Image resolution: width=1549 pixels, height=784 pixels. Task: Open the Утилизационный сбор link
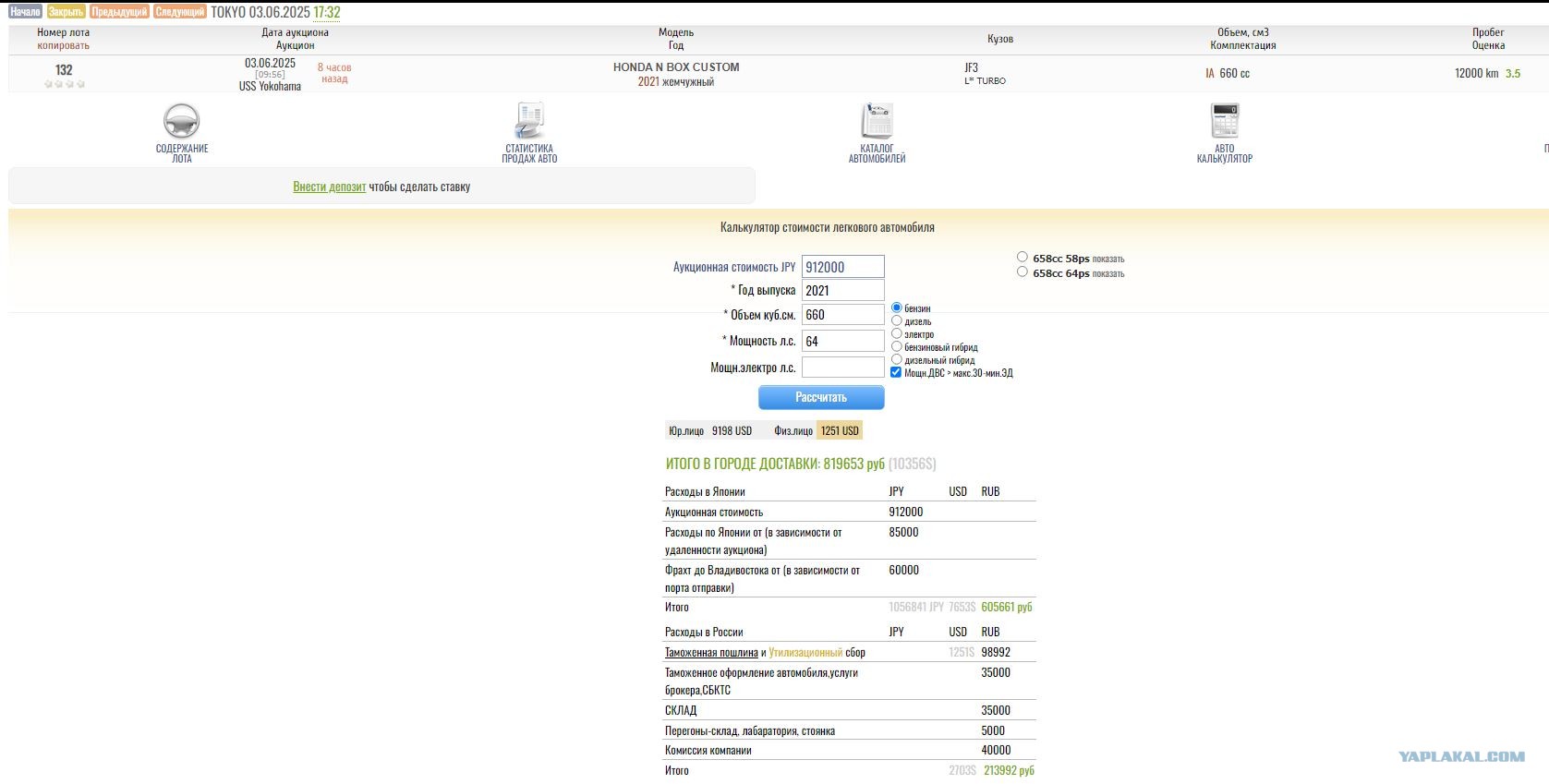(805, 652)
